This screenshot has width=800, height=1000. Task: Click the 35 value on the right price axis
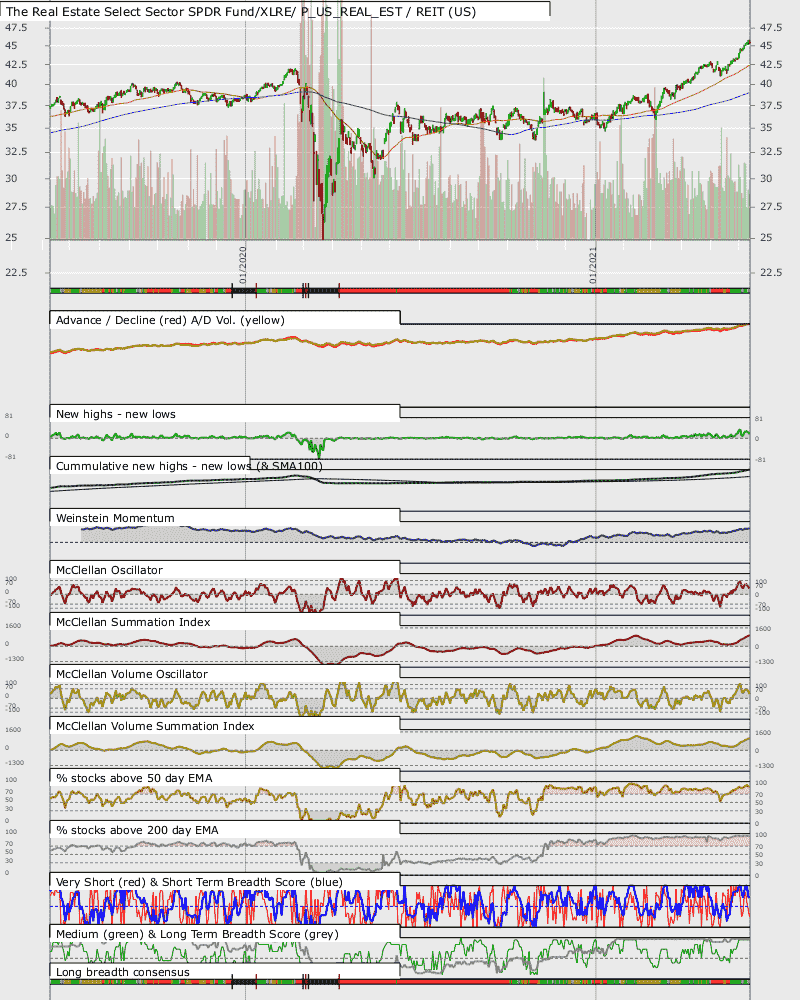coord(766,128)
